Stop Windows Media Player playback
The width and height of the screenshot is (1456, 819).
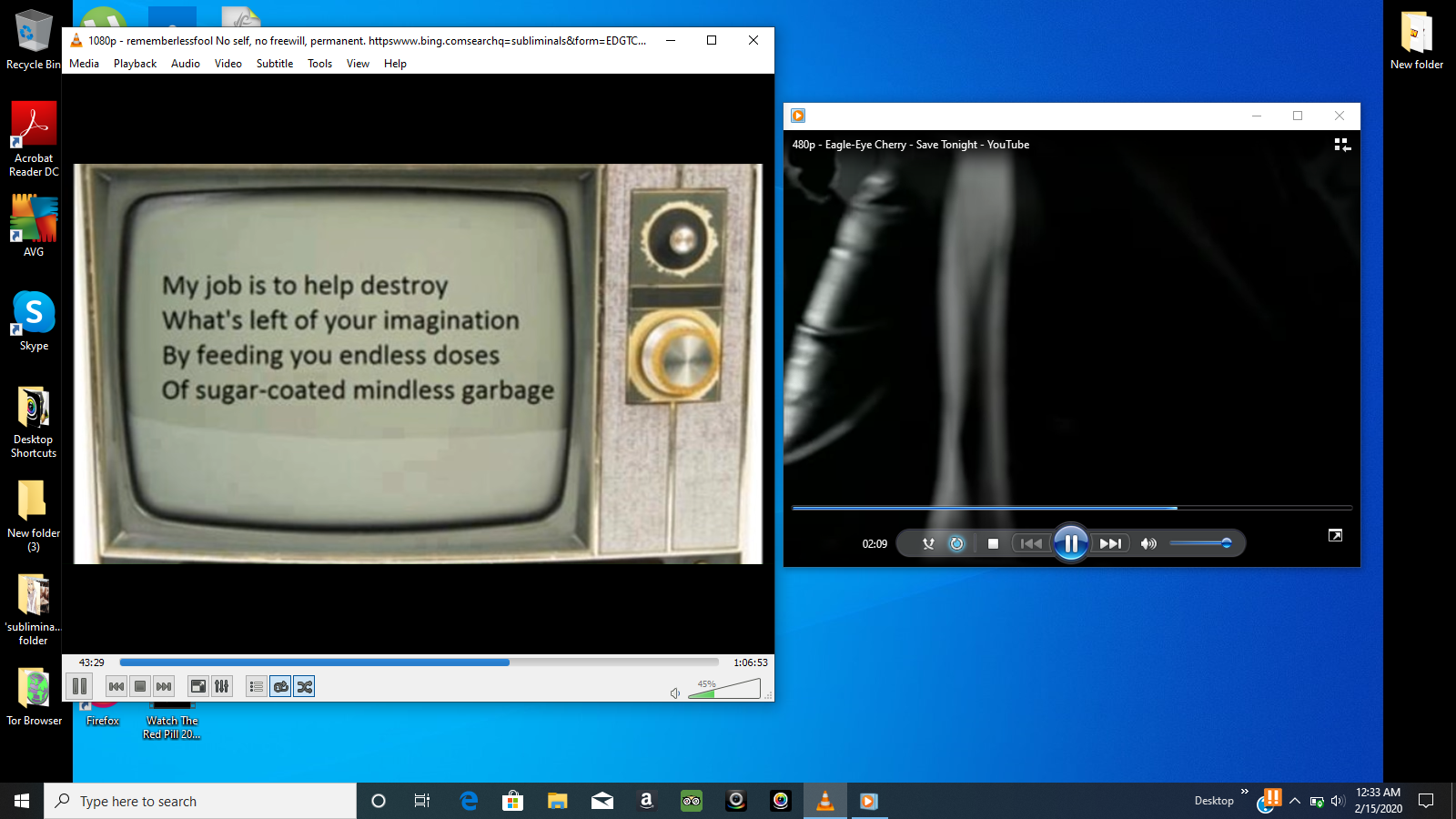(993, 543)
